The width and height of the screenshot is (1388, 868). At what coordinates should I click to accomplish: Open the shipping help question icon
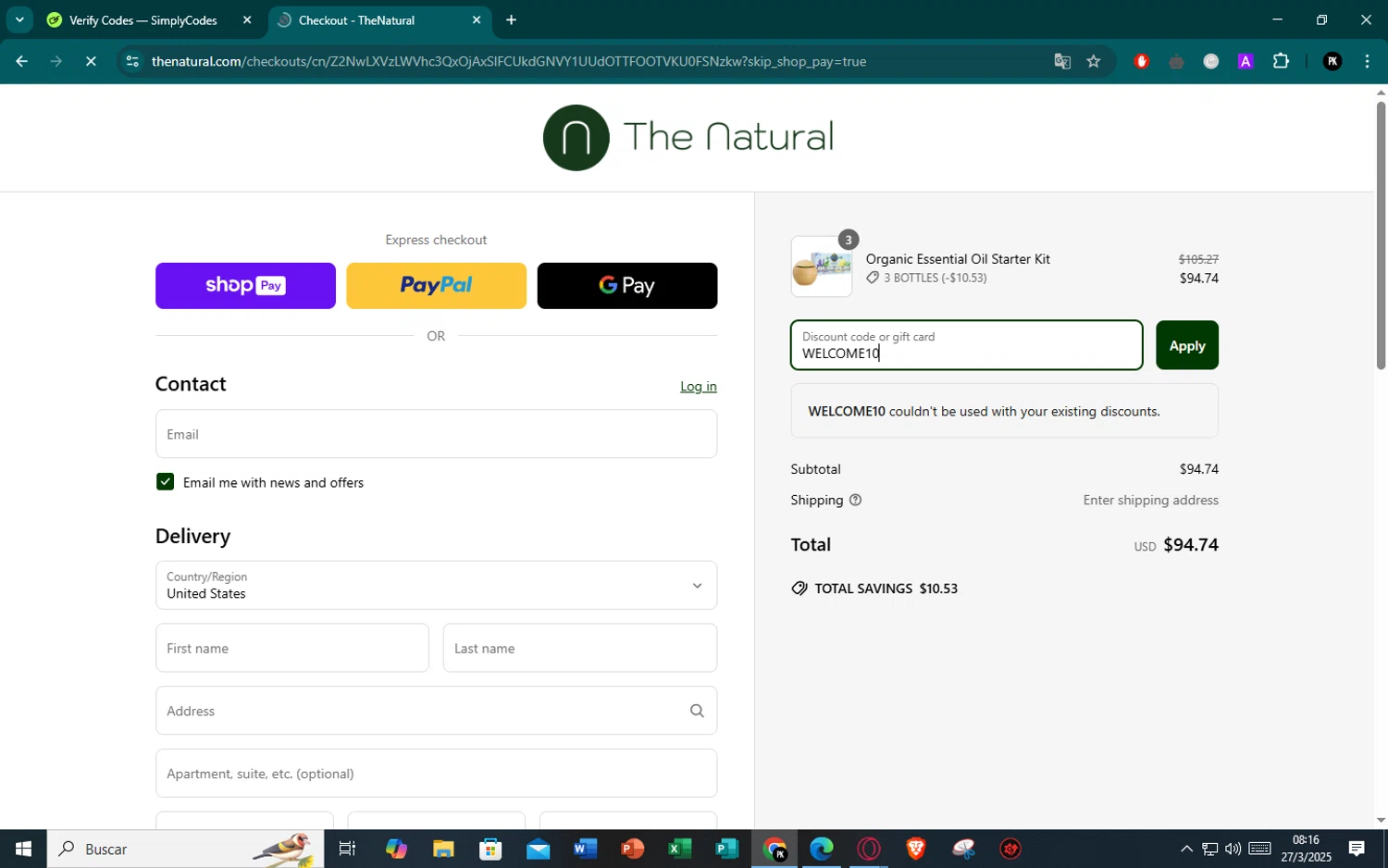click(855, 500)
